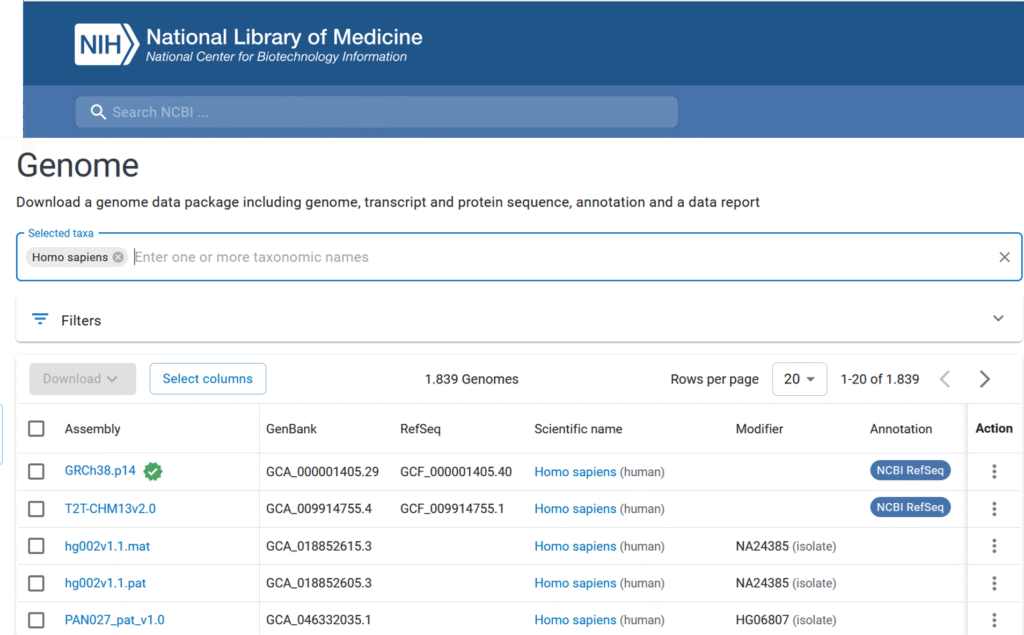This screenshot has height=635, width=1024.
Task: Check the hg002v1.1.pat row checkbox
Action: tap(37, 583)
